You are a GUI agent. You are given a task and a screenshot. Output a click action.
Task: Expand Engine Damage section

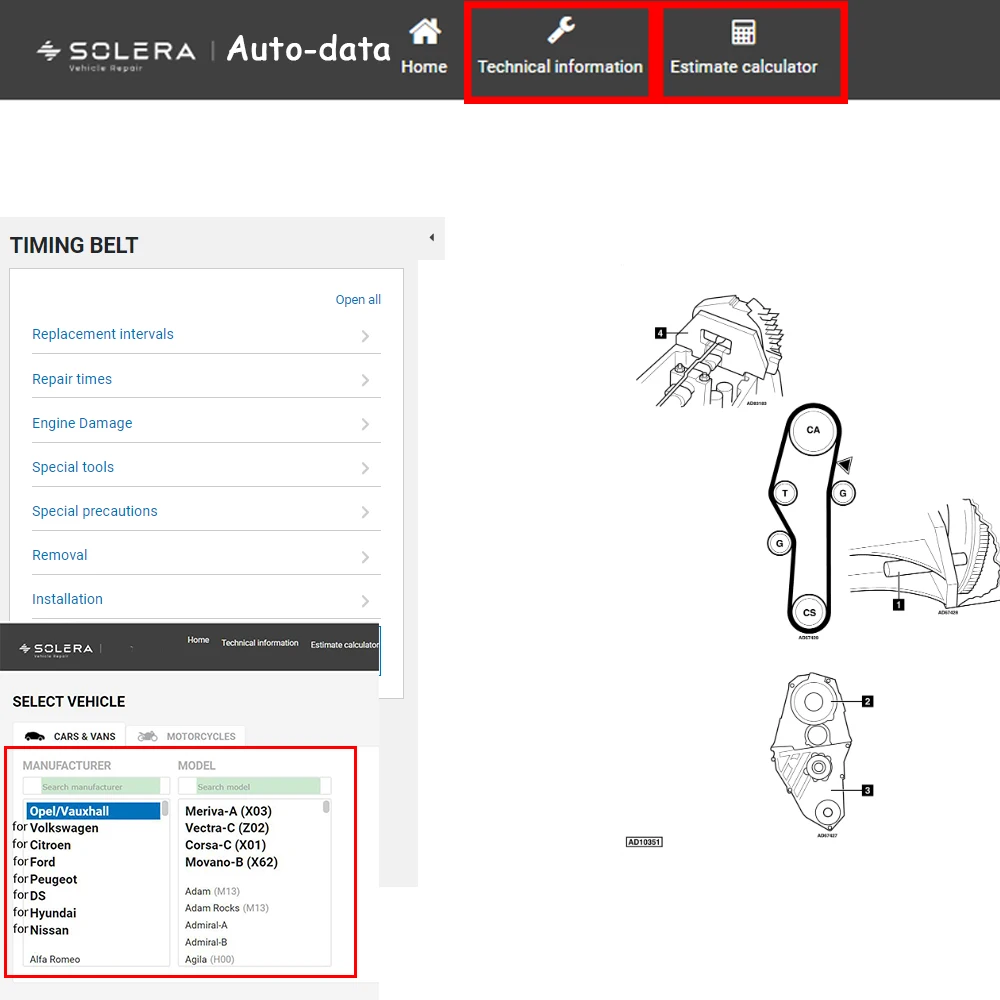(x=206, y=423)
